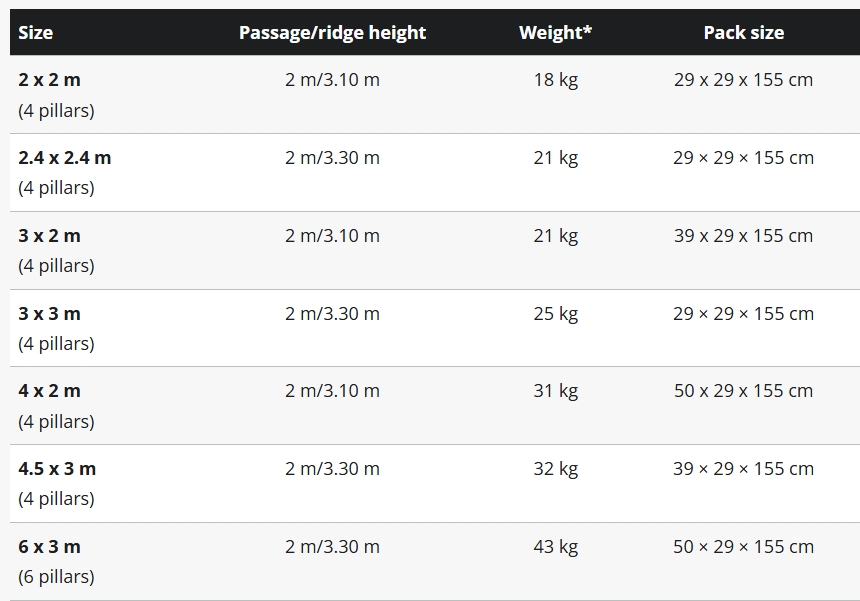Click the Pack size column header
Screen dimensions: 860x601
744,32
